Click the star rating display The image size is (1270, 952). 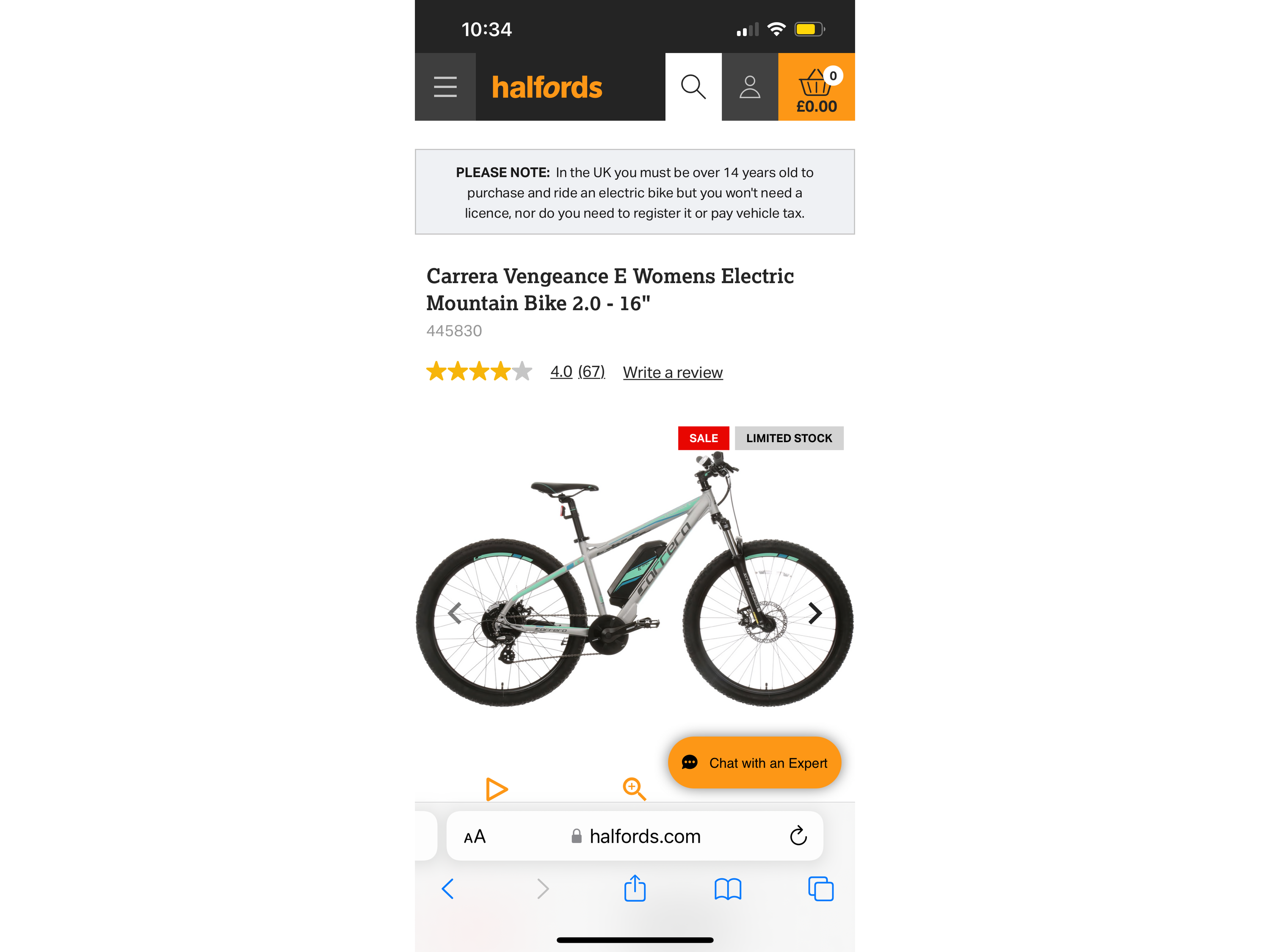click(479, 371)
